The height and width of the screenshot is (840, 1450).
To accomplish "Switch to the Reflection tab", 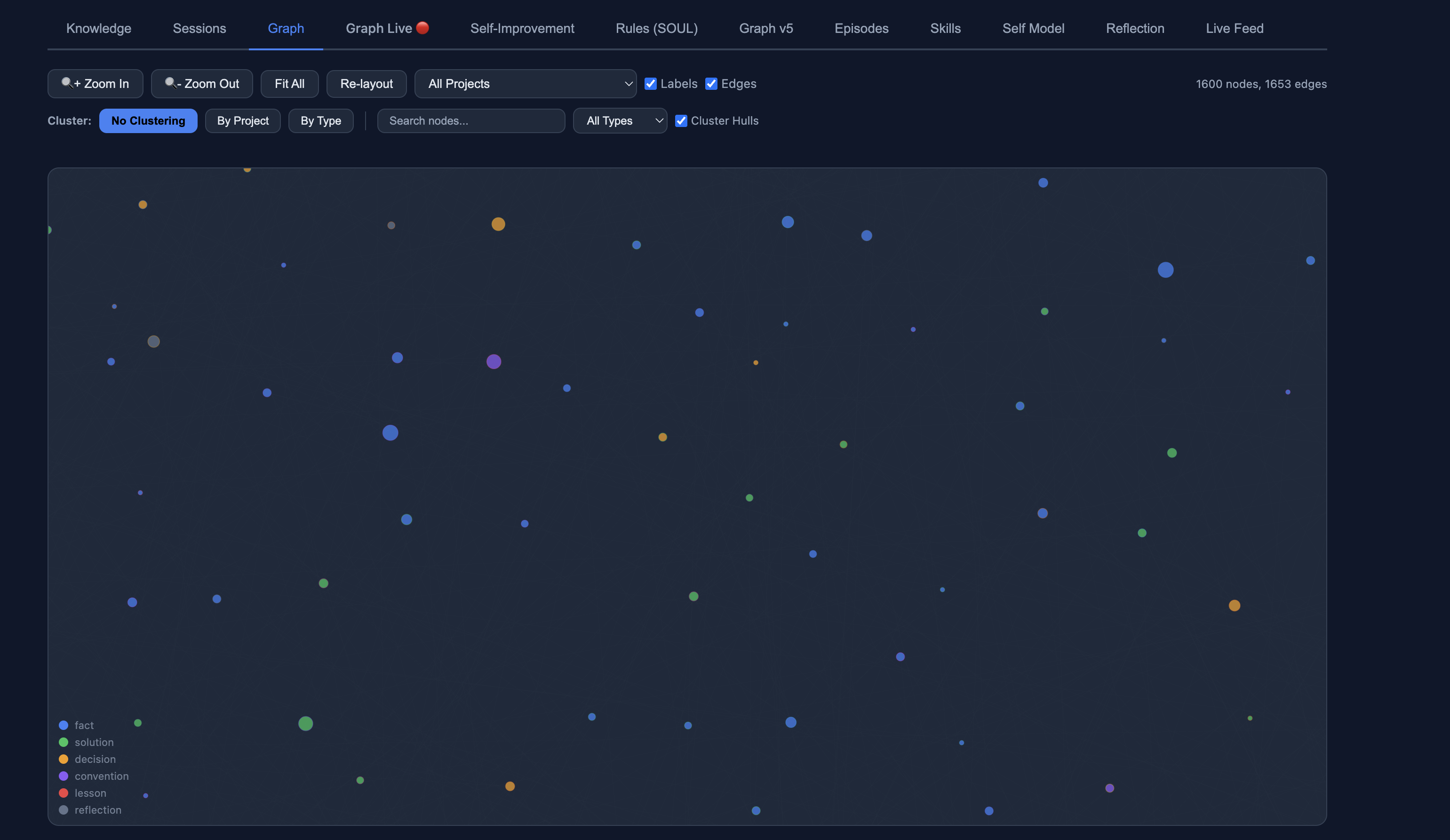I will point(1135,28).
